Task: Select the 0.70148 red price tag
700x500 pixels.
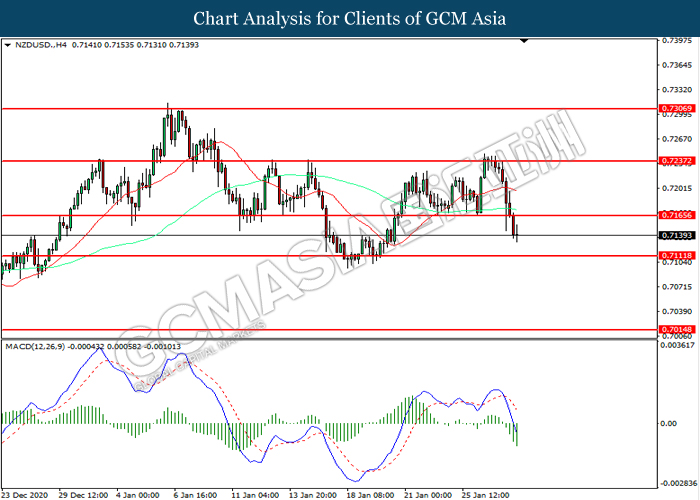Action: [674, 329]
